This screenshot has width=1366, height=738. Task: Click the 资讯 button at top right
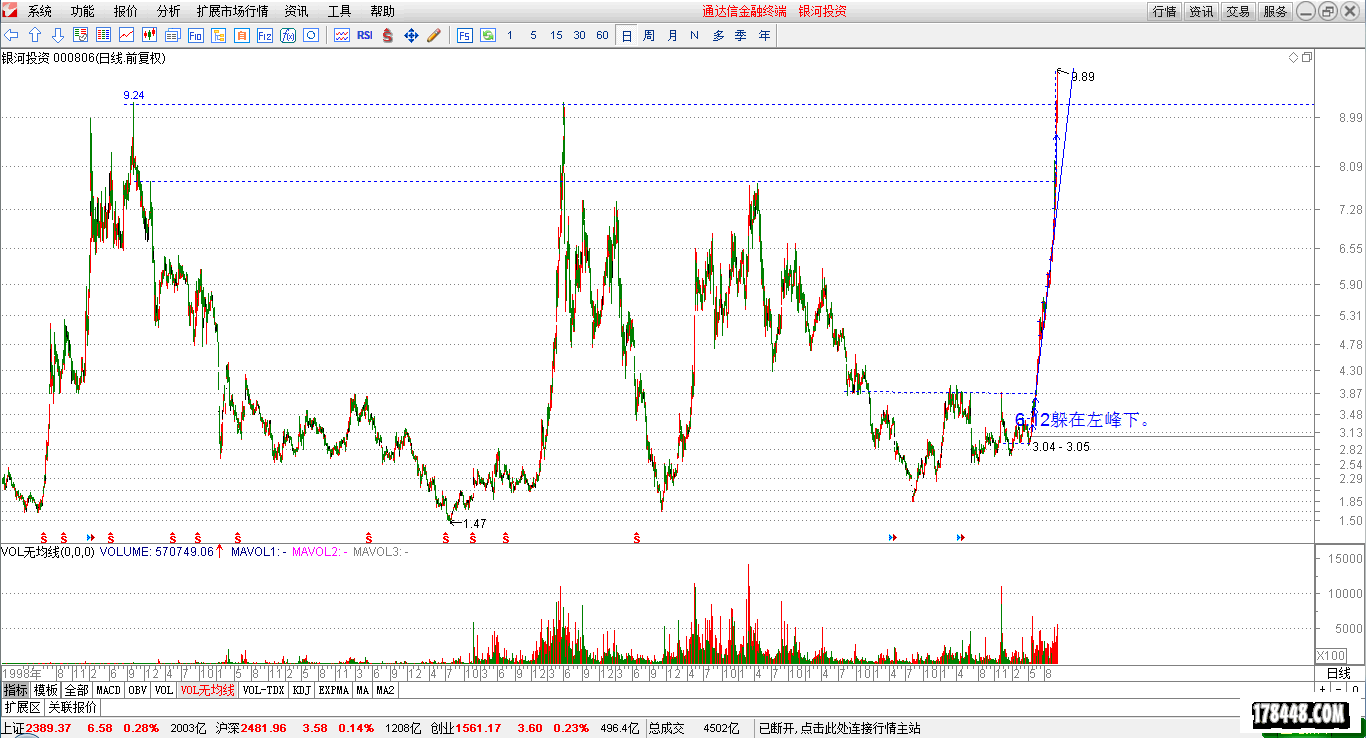click(1201, 11)
